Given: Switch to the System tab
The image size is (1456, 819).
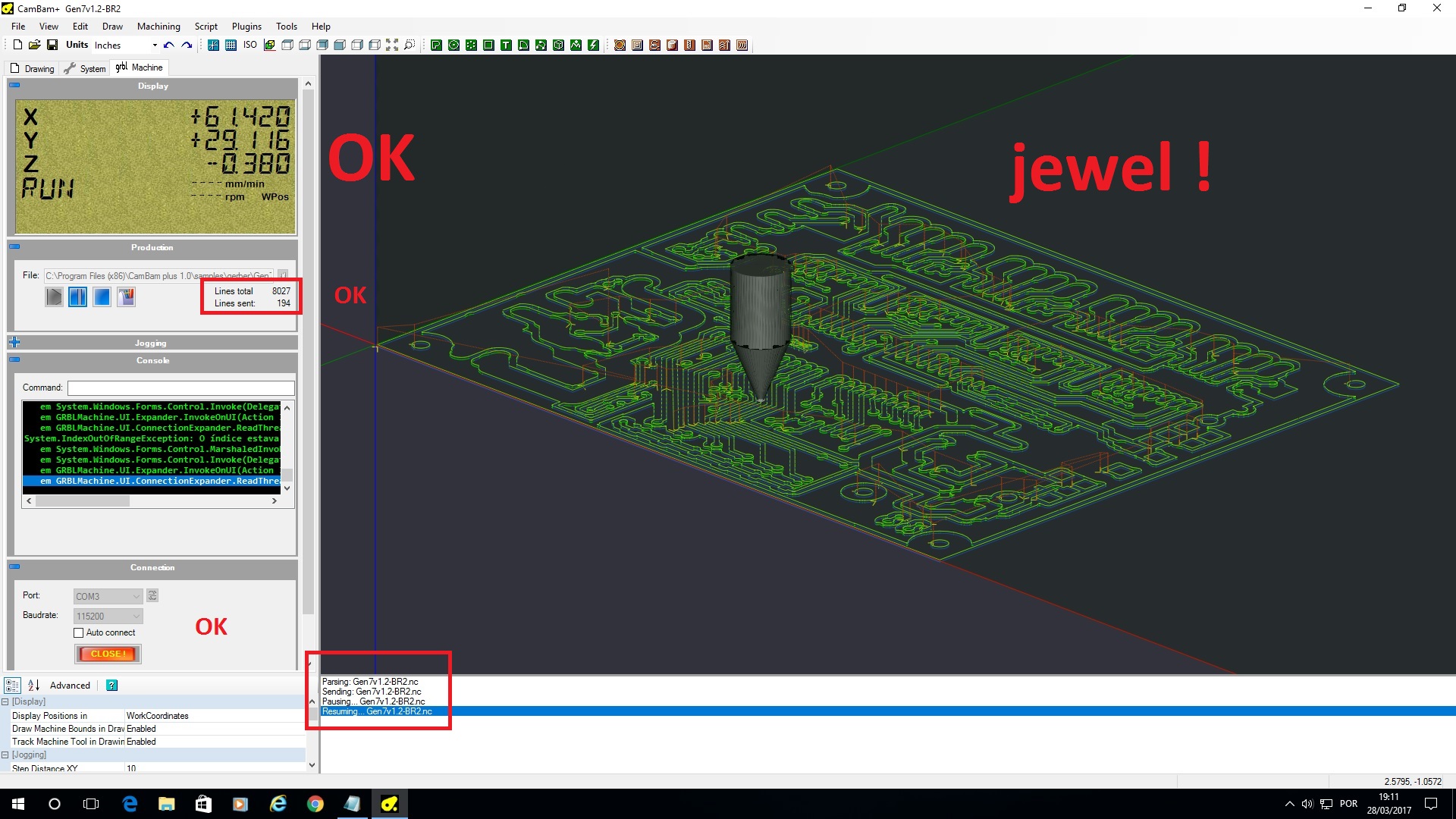Looking at the screenshot, I should coord(86,68).
